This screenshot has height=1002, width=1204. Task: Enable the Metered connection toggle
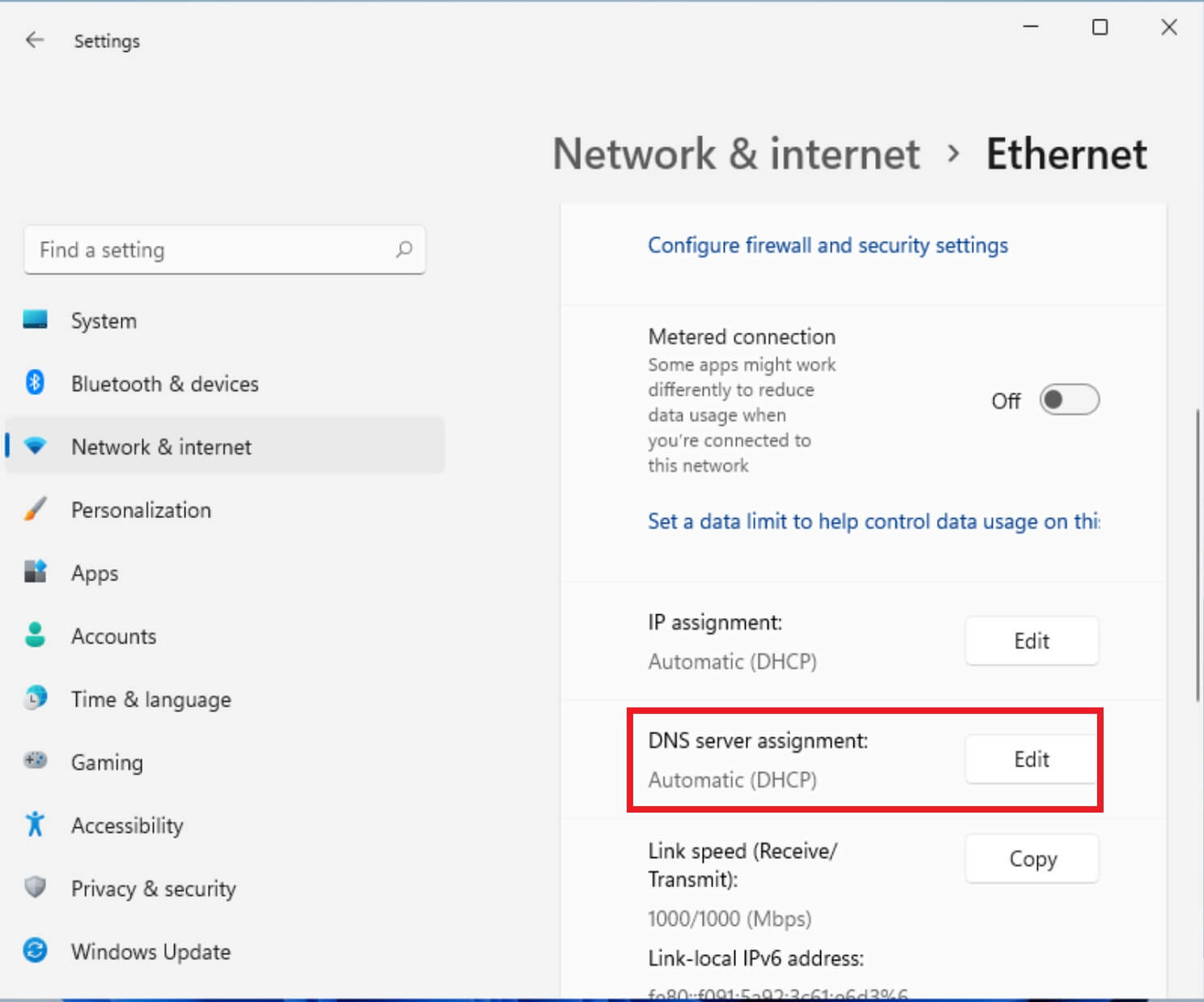click(1068, 399)
